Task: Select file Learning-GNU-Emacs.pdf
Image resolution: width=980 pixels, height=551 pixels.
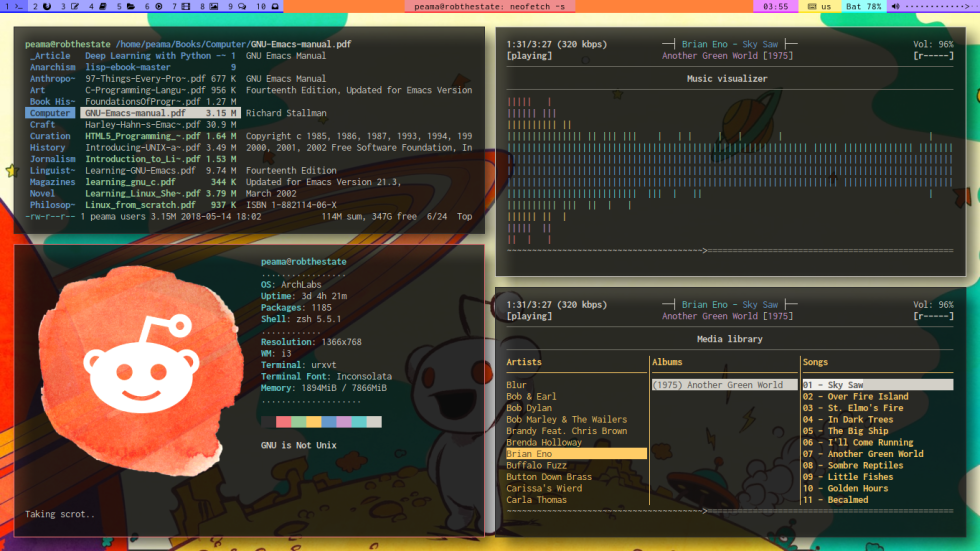Action: click(x=140, y=171)
